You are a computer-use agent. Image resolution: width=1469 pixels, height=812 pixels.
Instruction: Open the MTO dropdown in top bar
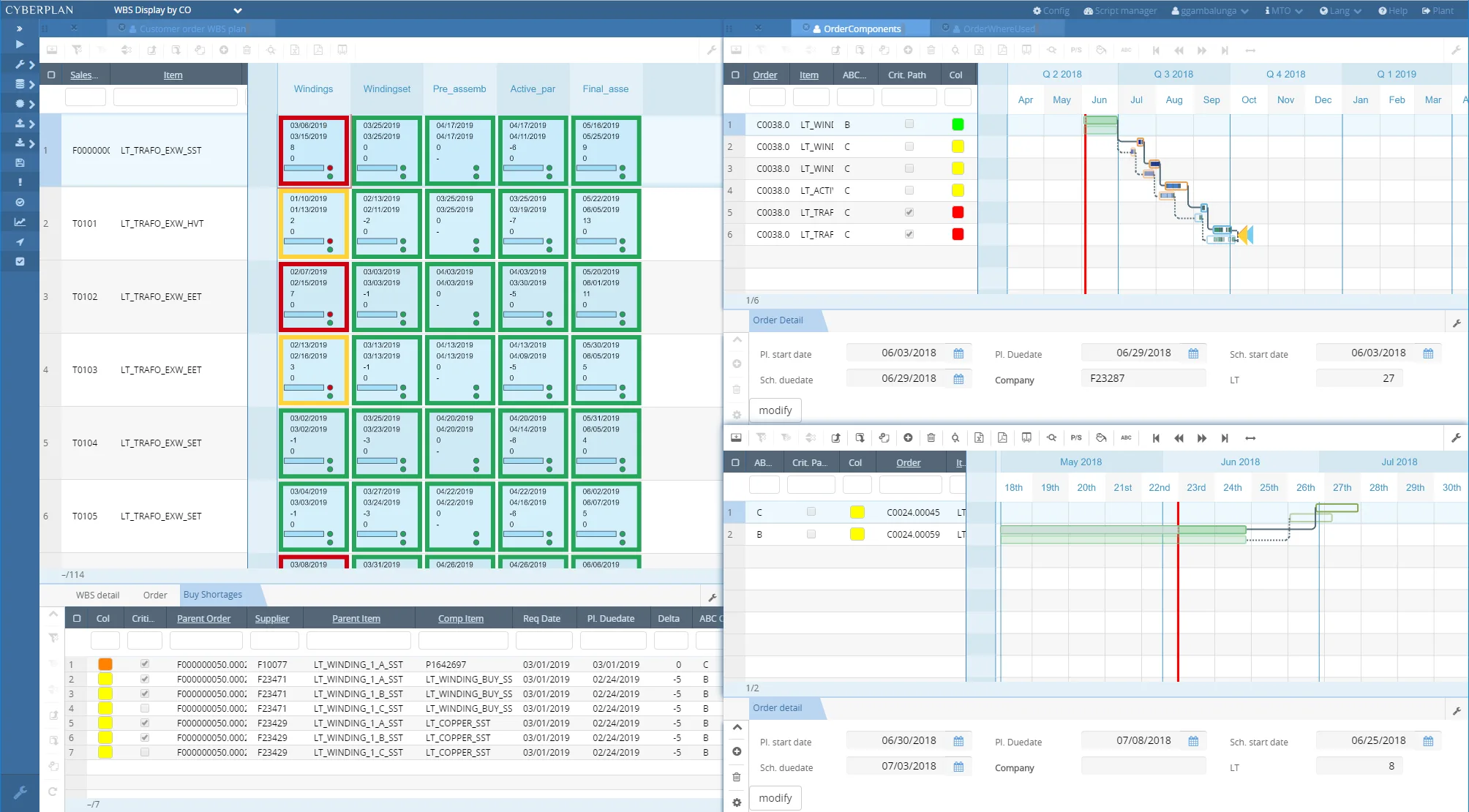point(1284,10)
